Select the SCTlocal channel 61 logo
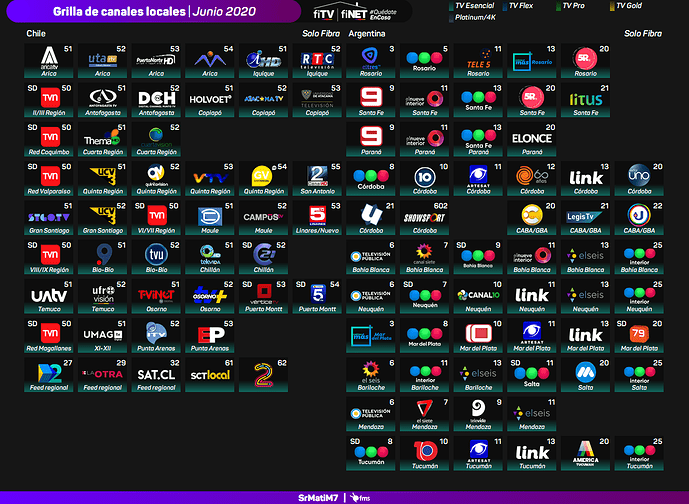Viewport: 689px width, 504px height. (x=210, y=375)
